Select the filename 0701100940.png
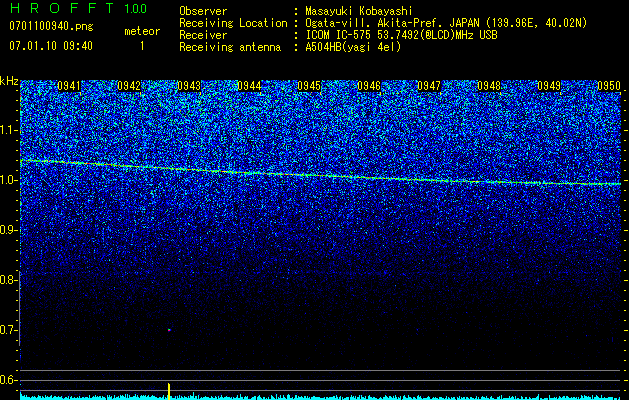 click(x=51, y=27)
